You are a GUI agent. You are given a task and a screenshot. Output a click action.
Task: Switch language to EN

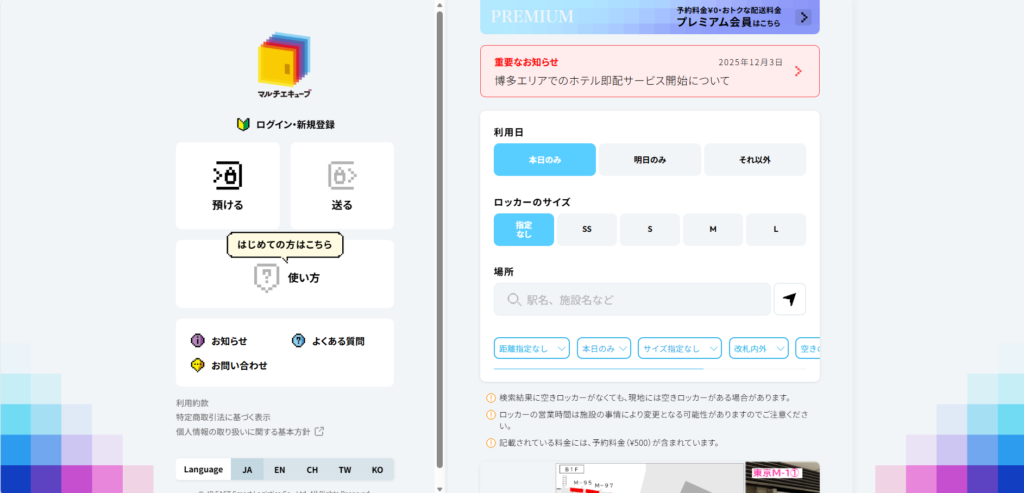click(x=280, y=469)
